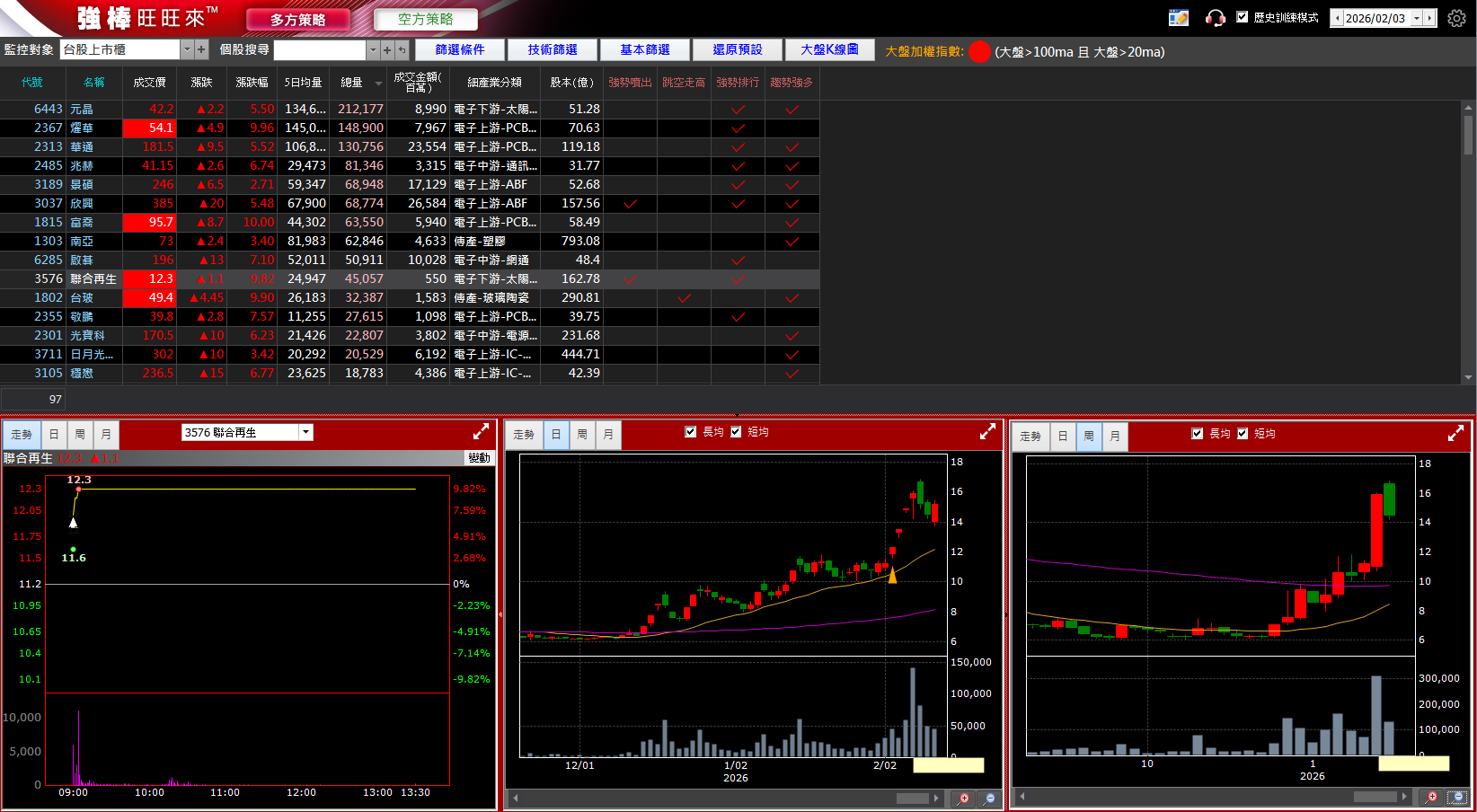Viewport: 1477px width, 812px height.
Task: Zoom out on the weekly K-line chart
Action: [x=1457, y=797]
